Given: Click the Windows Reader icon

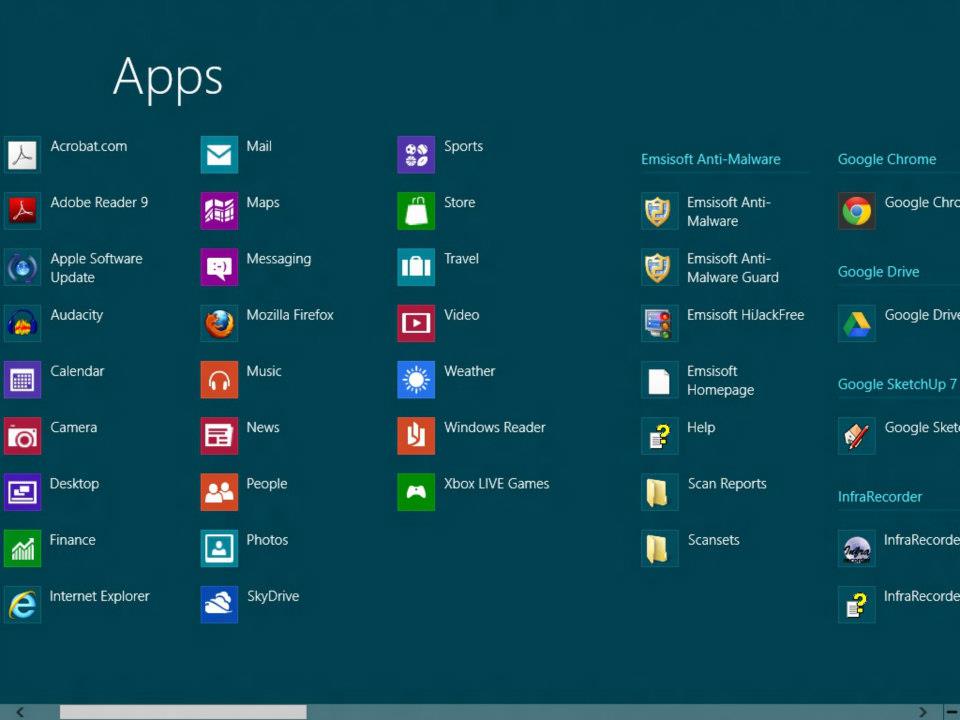Looking at the screenshot, I should pyautogui.click(x=416, y=436).
